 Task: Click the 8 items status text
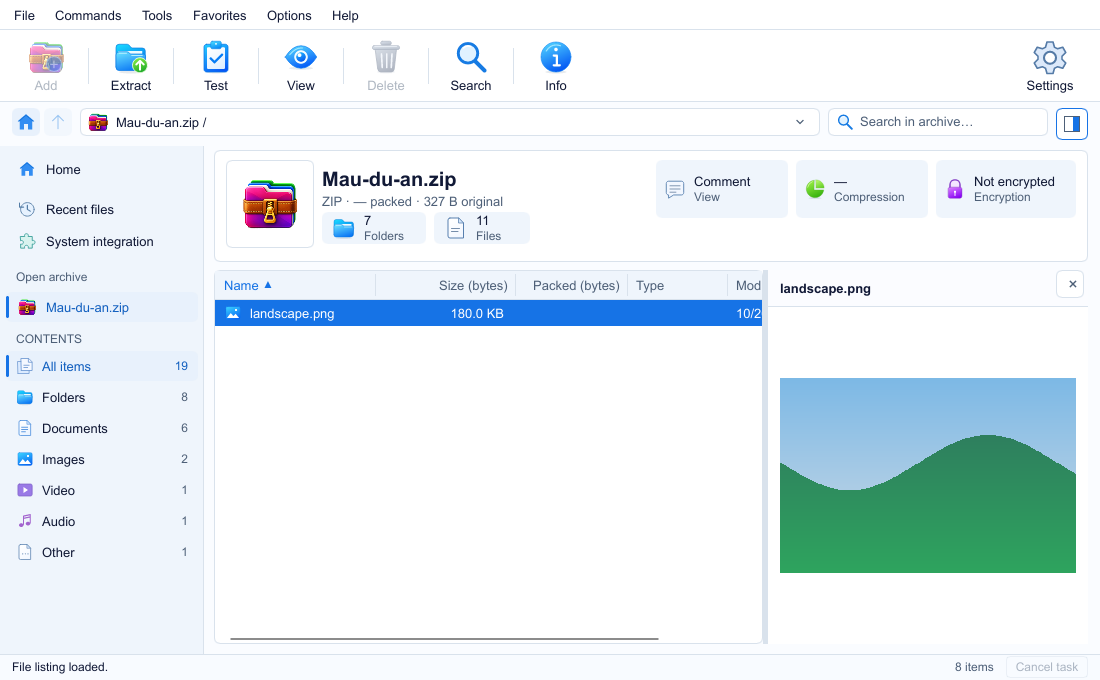pyautogui.click(x=974, y=667)
